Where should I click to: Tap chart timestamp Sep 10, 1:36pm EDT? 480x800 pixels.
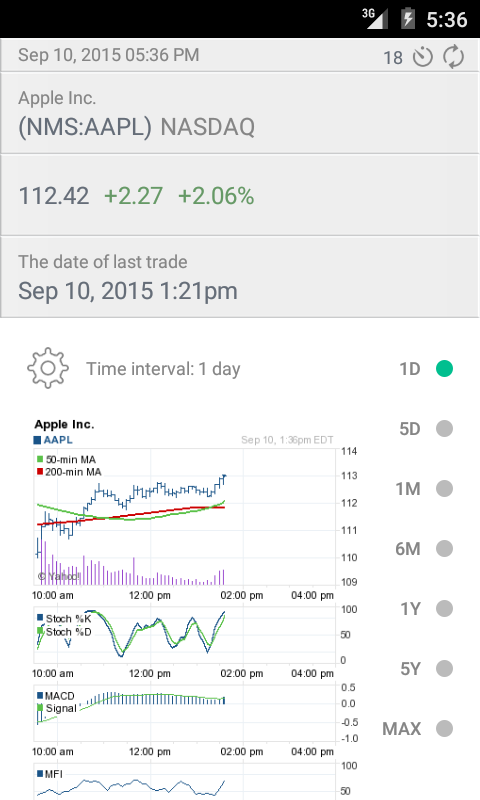pyautogui.click(x=287, y=440)
